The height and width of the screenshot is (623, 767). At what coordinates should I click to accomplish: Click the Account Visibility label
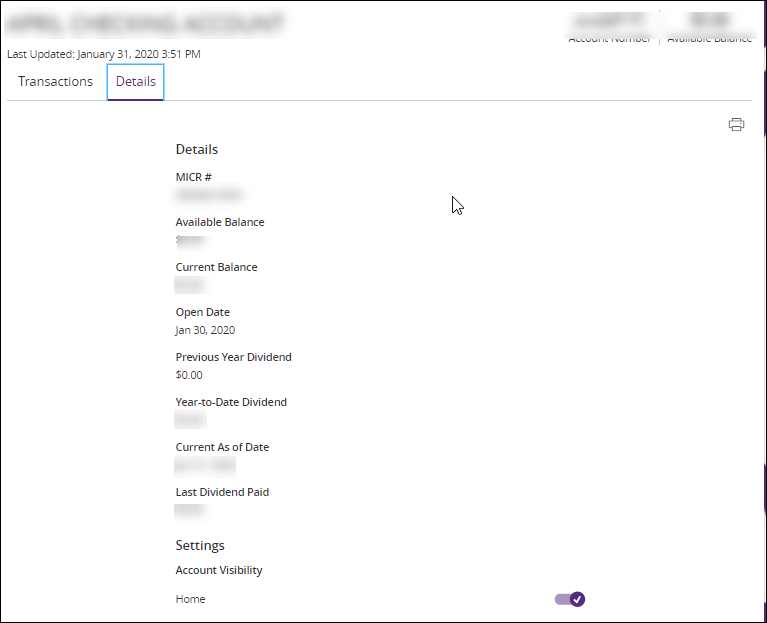[x=219, y=570]
